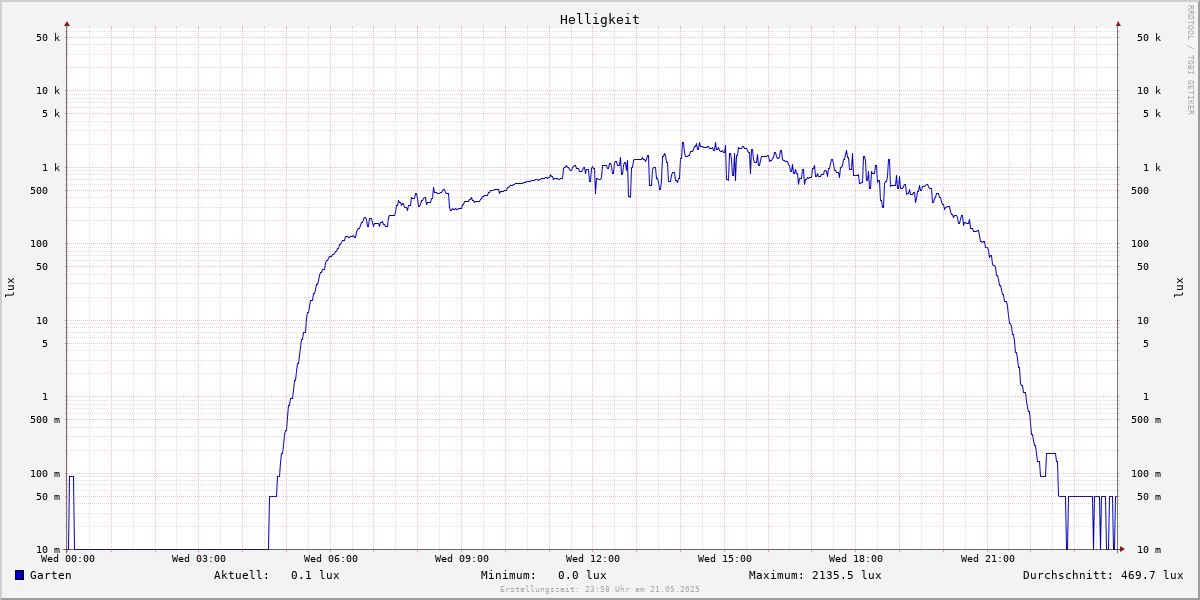This screenshot has width=1200, height=600.
Task: Click the left 100 m axis label
Action: click(x=45, y=474)
